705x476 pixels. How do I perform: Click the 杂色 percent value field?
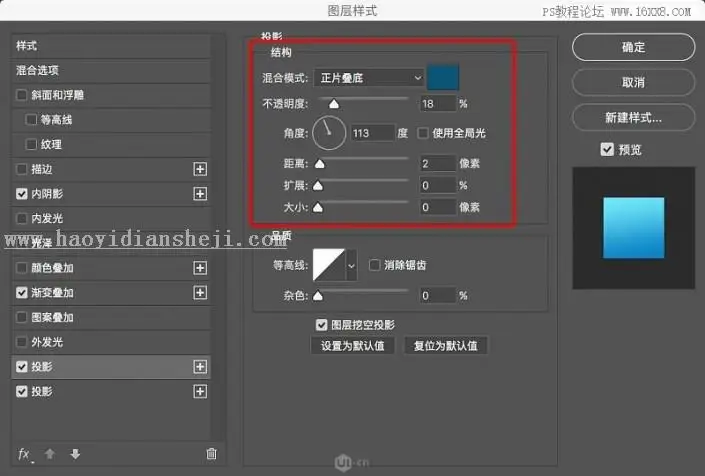438,295
